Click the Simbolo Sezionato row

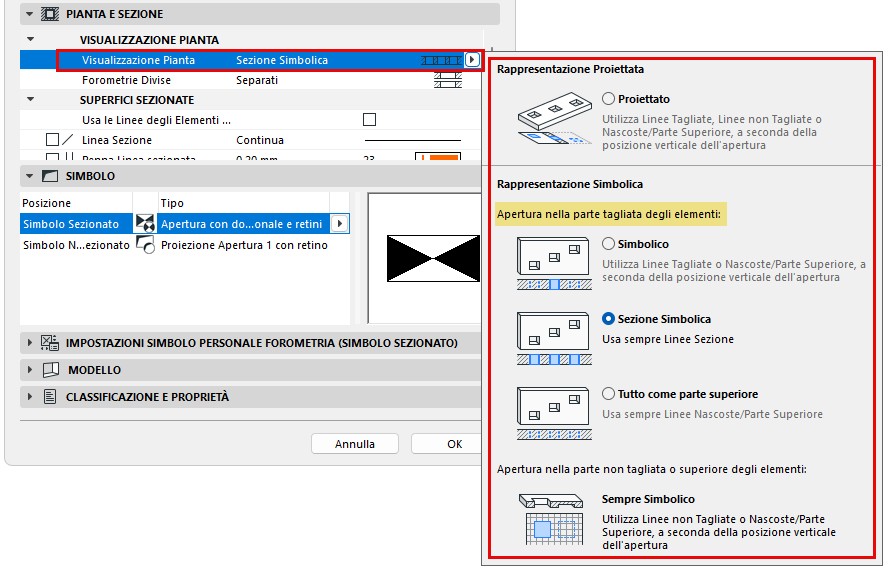point(184,223)
